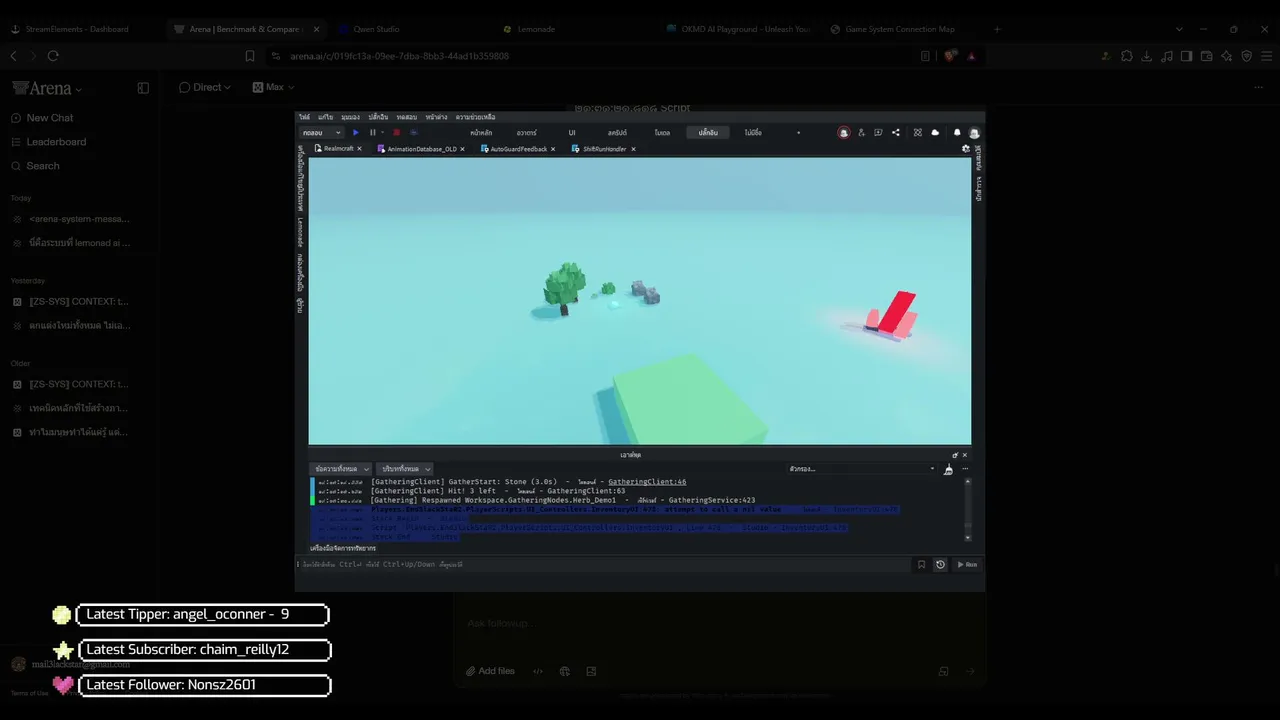Reload the browser page
Screen dimensions: 1280x720
coord(53,56)
